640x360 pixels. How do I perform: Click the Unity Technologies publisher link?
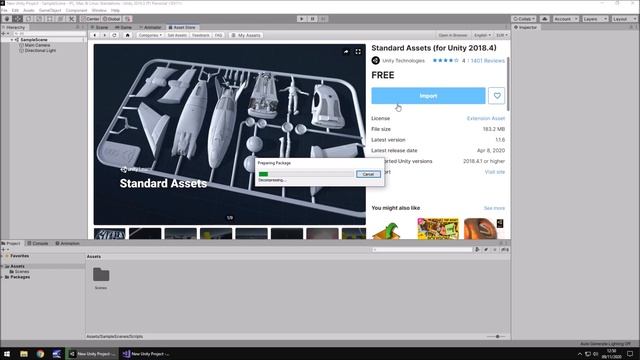pyautogui.click(x=403, y=60)
